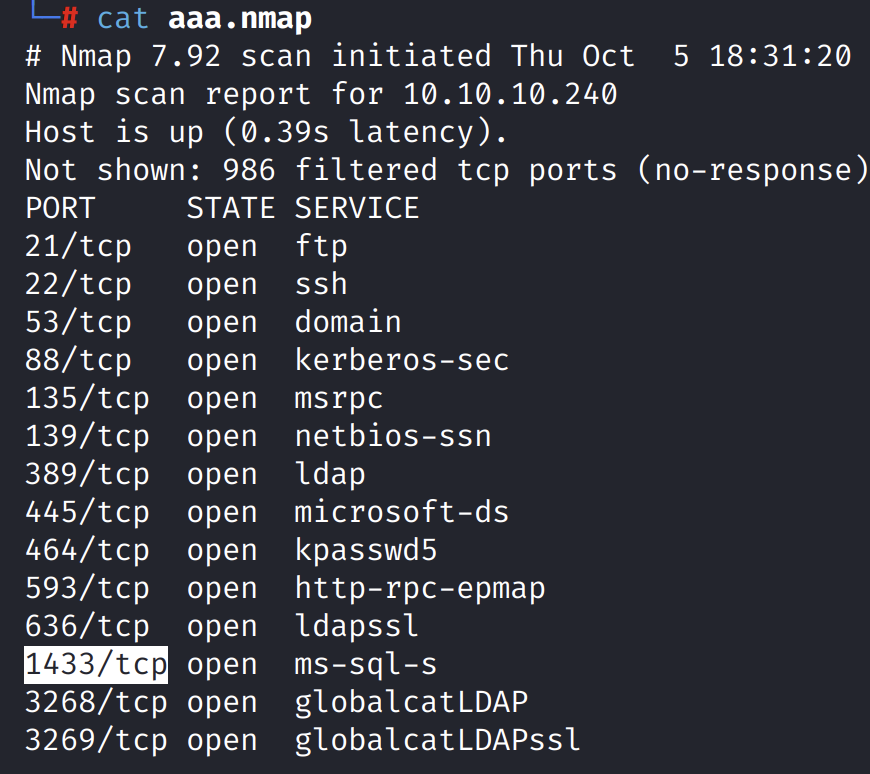
Task: Click the red hash prompt symbol
Action: click(69, 19)
